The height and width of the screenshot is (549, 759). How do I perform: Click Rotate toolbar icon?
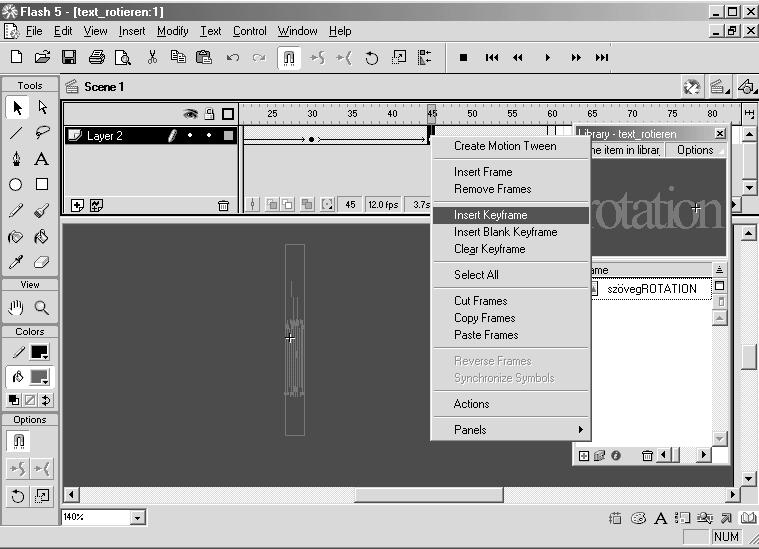click(x=371, y=58)
